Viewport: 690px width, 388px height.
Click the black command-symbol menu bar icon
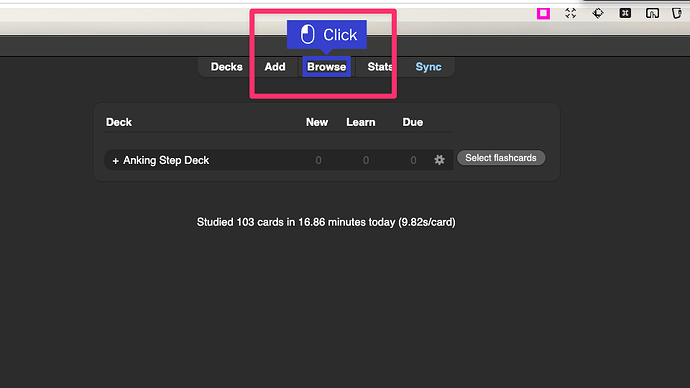click(x=625, y=14)
